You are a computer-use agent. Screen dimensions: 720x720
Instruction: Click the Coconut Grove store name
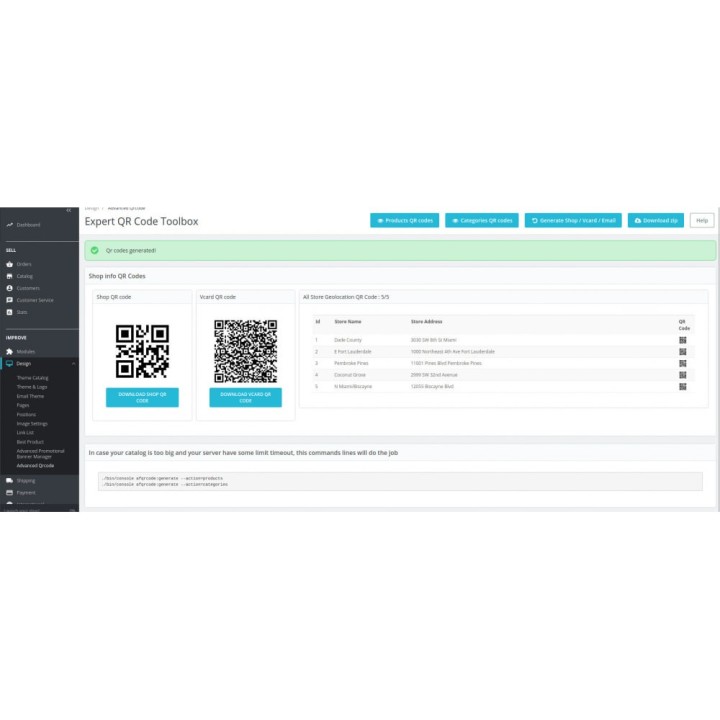pyautogui.click(x=350, y=375)
